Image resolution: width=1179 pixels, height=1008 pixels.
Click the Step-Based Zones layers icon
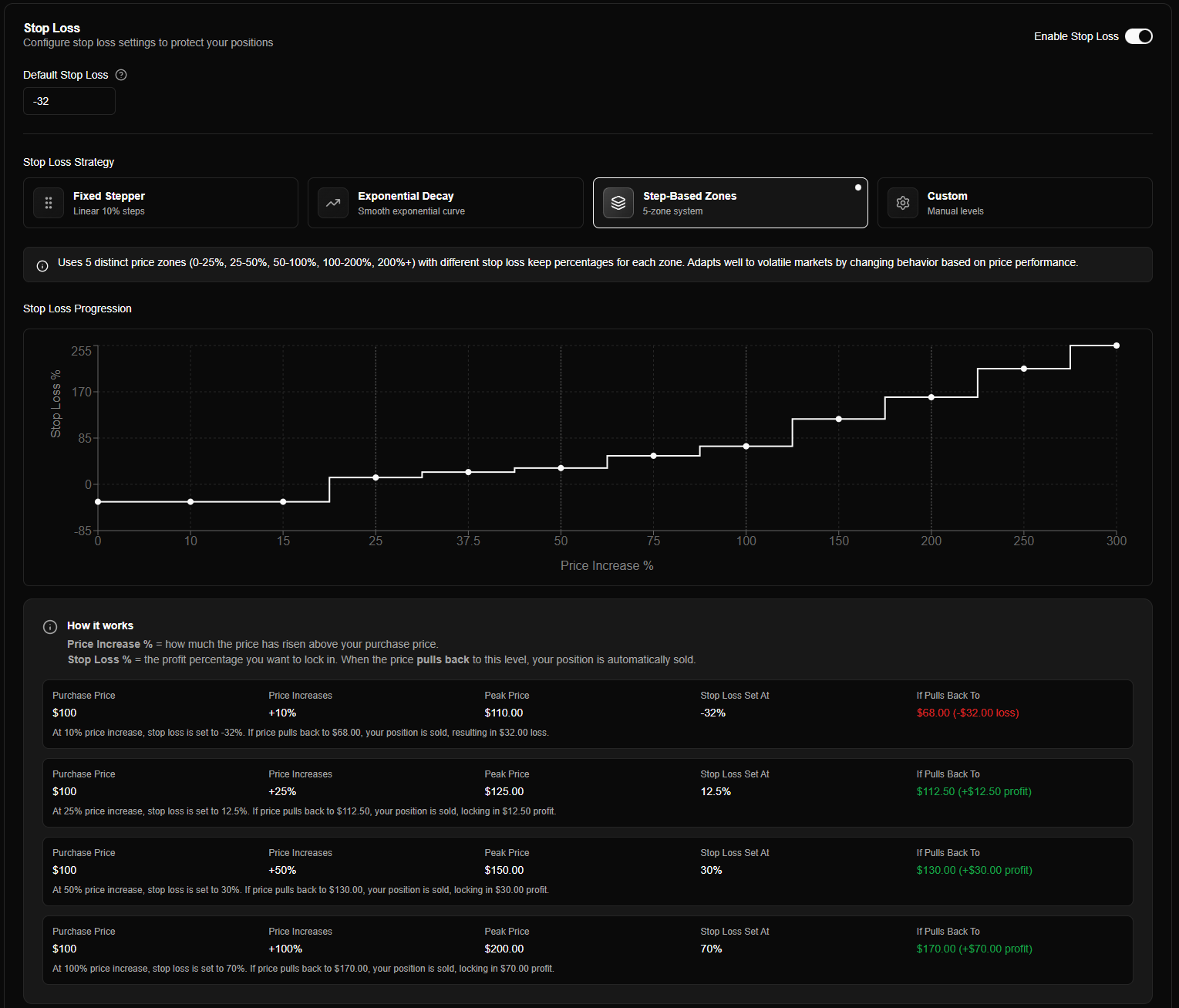click(x=618, y=203)
